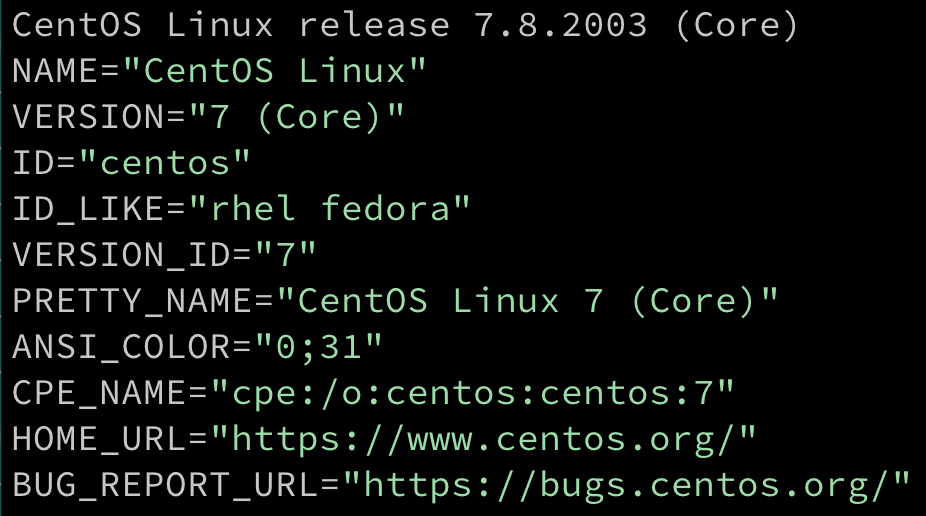Click the BUG_REPORT_URL variable key
Screen dimensions: 926x516
pyautogui.click(x=165, y=485)
